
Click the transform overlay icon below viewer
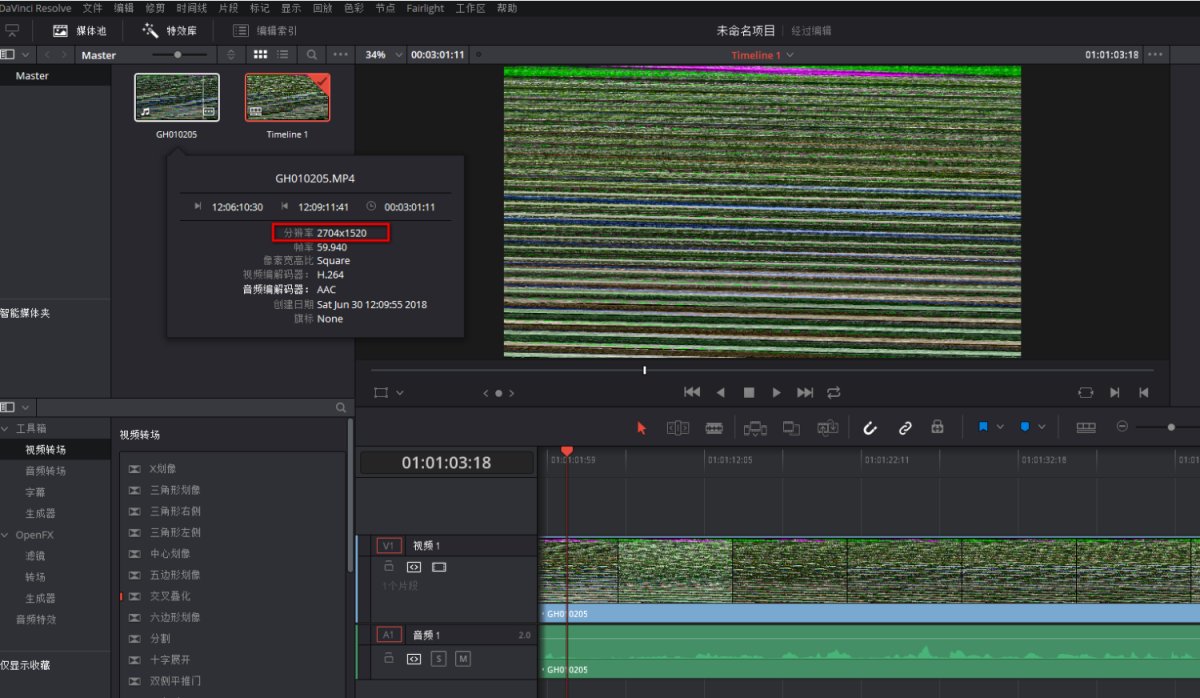click(x=380, y=393)
